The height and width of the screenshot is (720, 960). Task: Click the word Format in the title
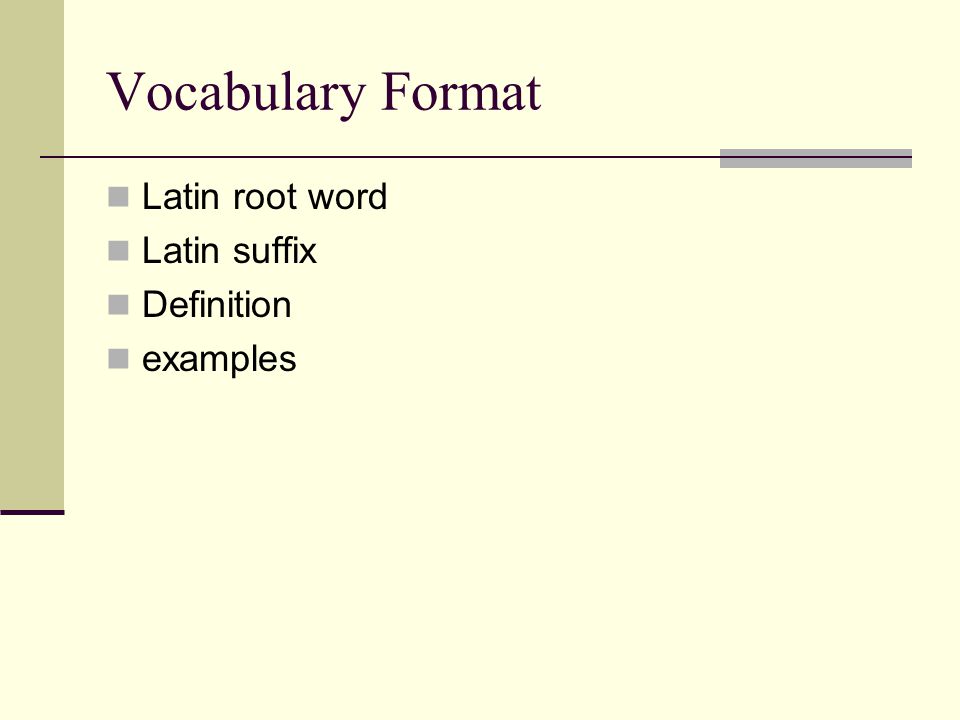pos(461,92)
